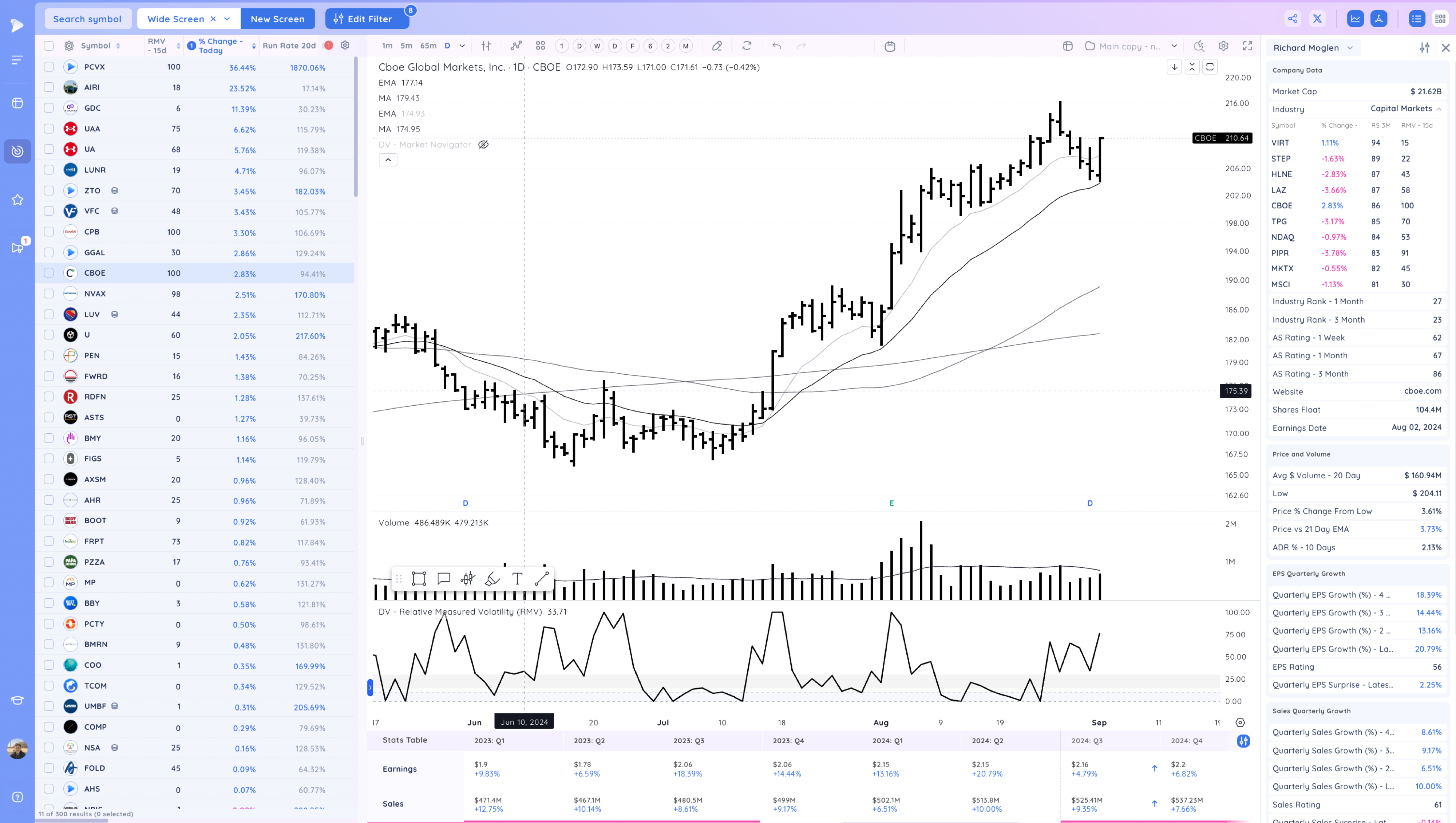
Task: Open the watchlist star icon in sidebar
Action: [x=17, y=200]
